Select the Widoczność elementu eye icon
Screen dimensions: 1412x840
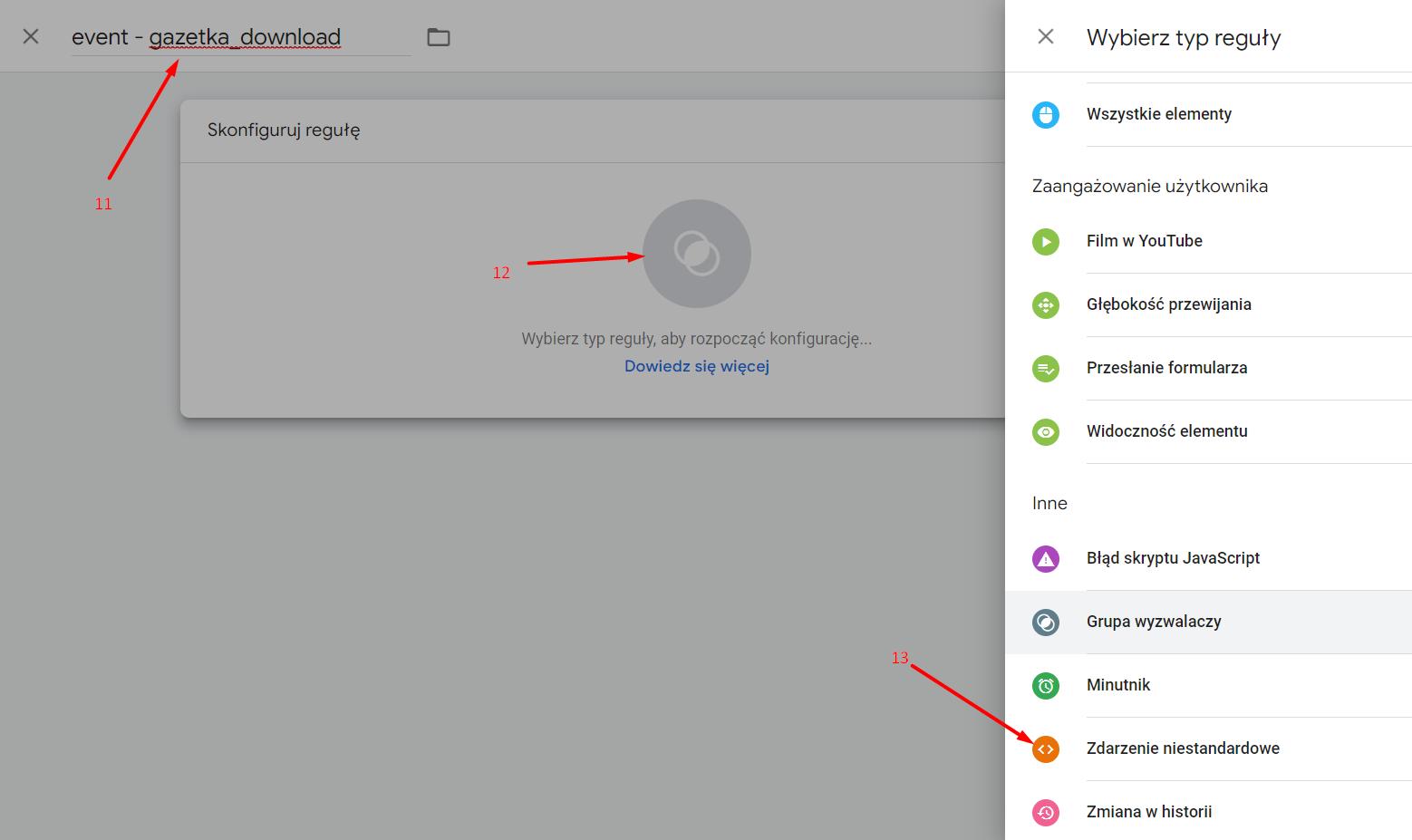pyautogui.click(x=1046, y=431)
